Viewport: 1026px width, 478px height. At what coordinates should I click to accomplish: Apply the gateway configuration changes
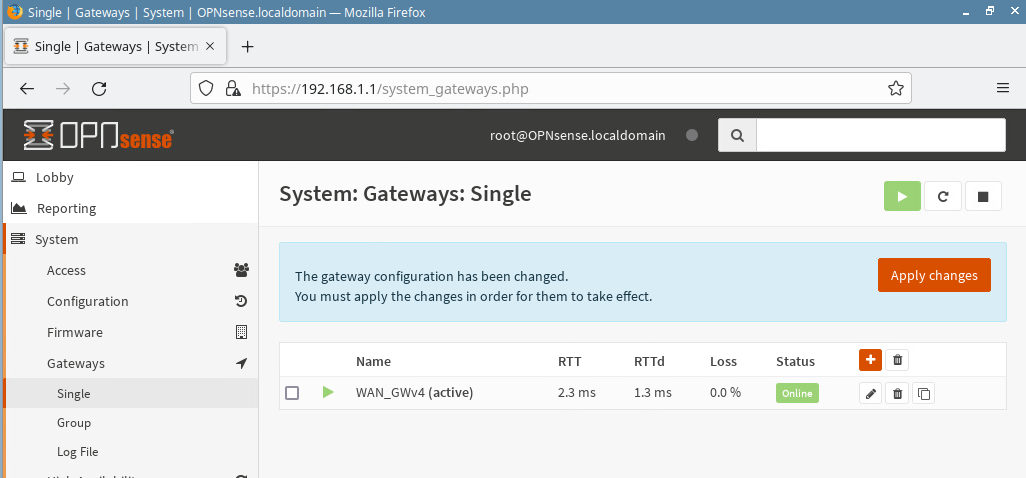pyautogui.click(x=933, y=276)
